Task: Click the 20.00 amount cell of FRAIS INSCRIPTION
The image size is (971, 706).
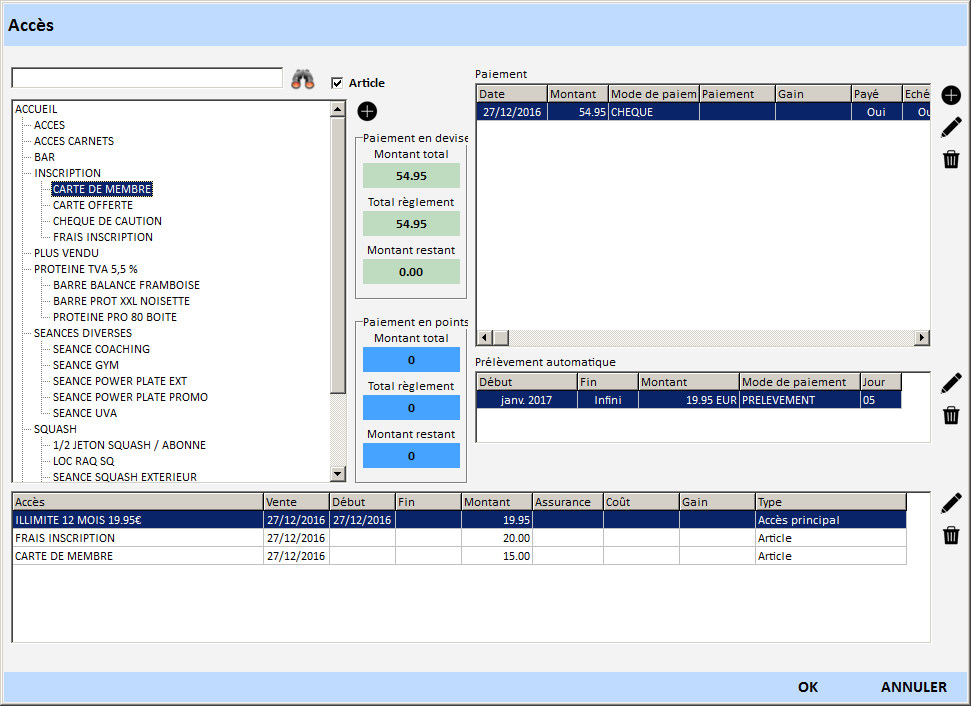Action: tap(497, 538)
